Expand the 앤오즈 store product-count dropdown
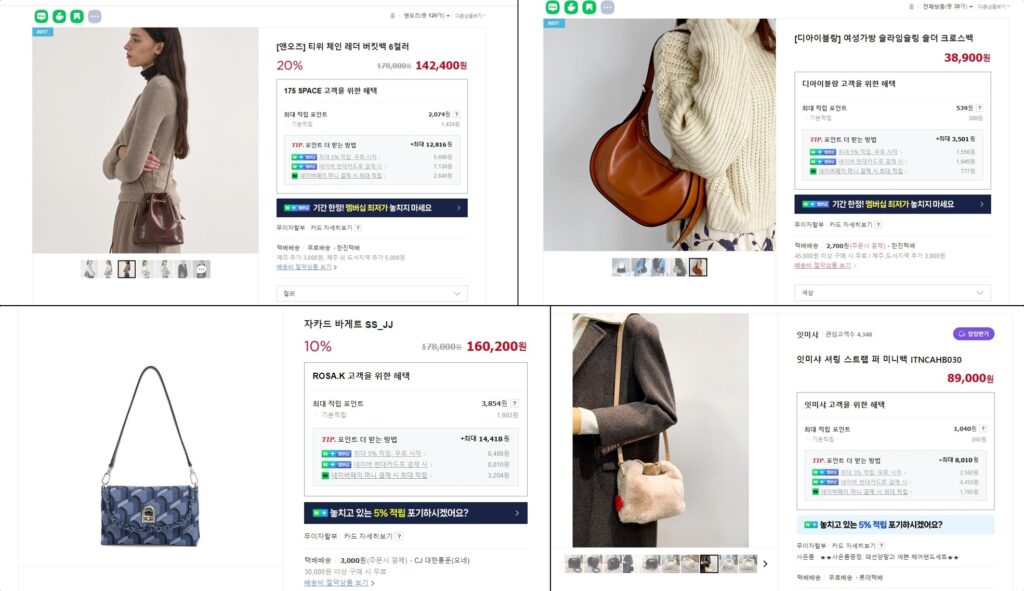The width and height of the screenshot is (1024, 591). click(x=426, y=16)
